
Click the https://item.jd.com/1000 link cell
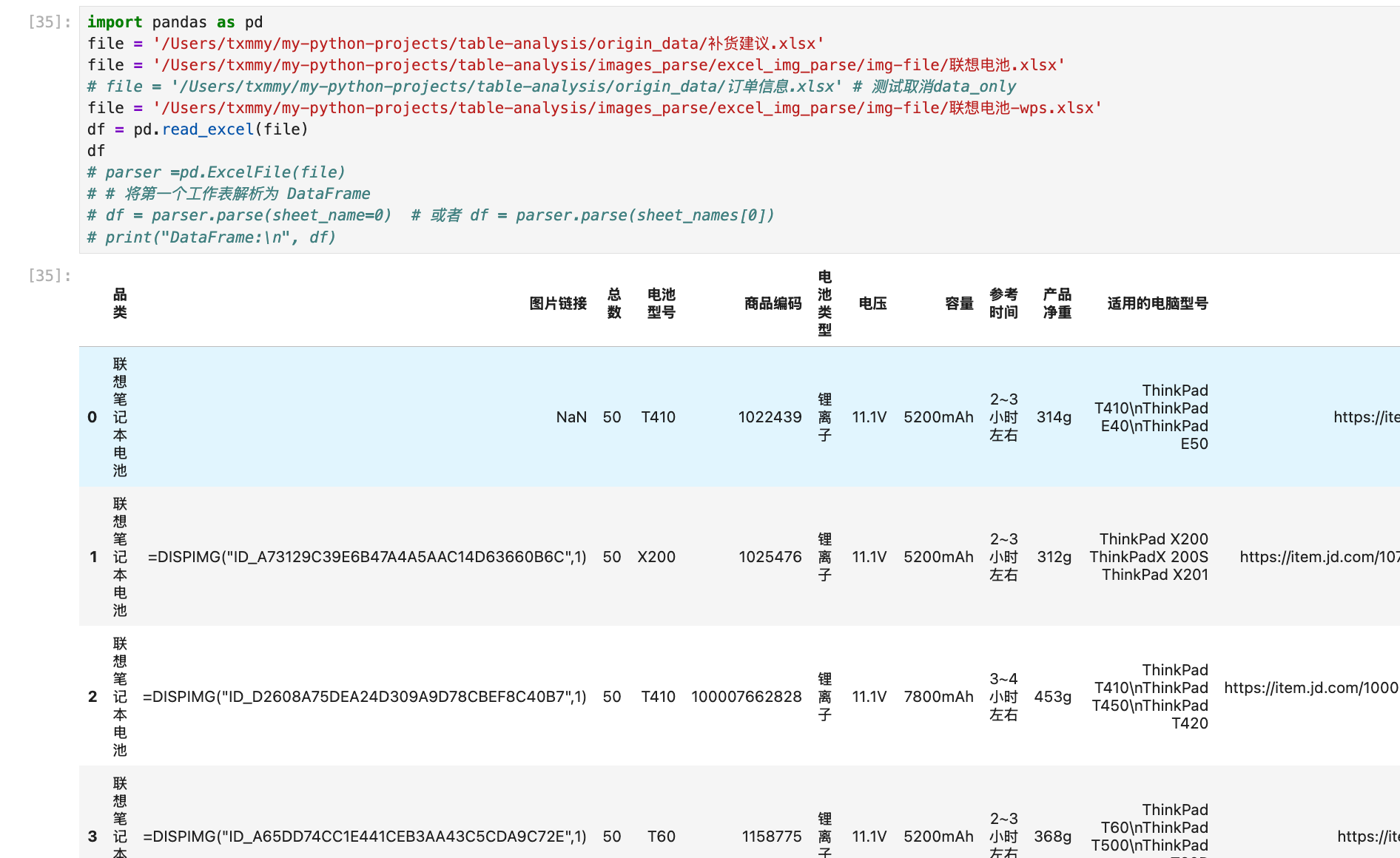click(x=1311, y=688)
